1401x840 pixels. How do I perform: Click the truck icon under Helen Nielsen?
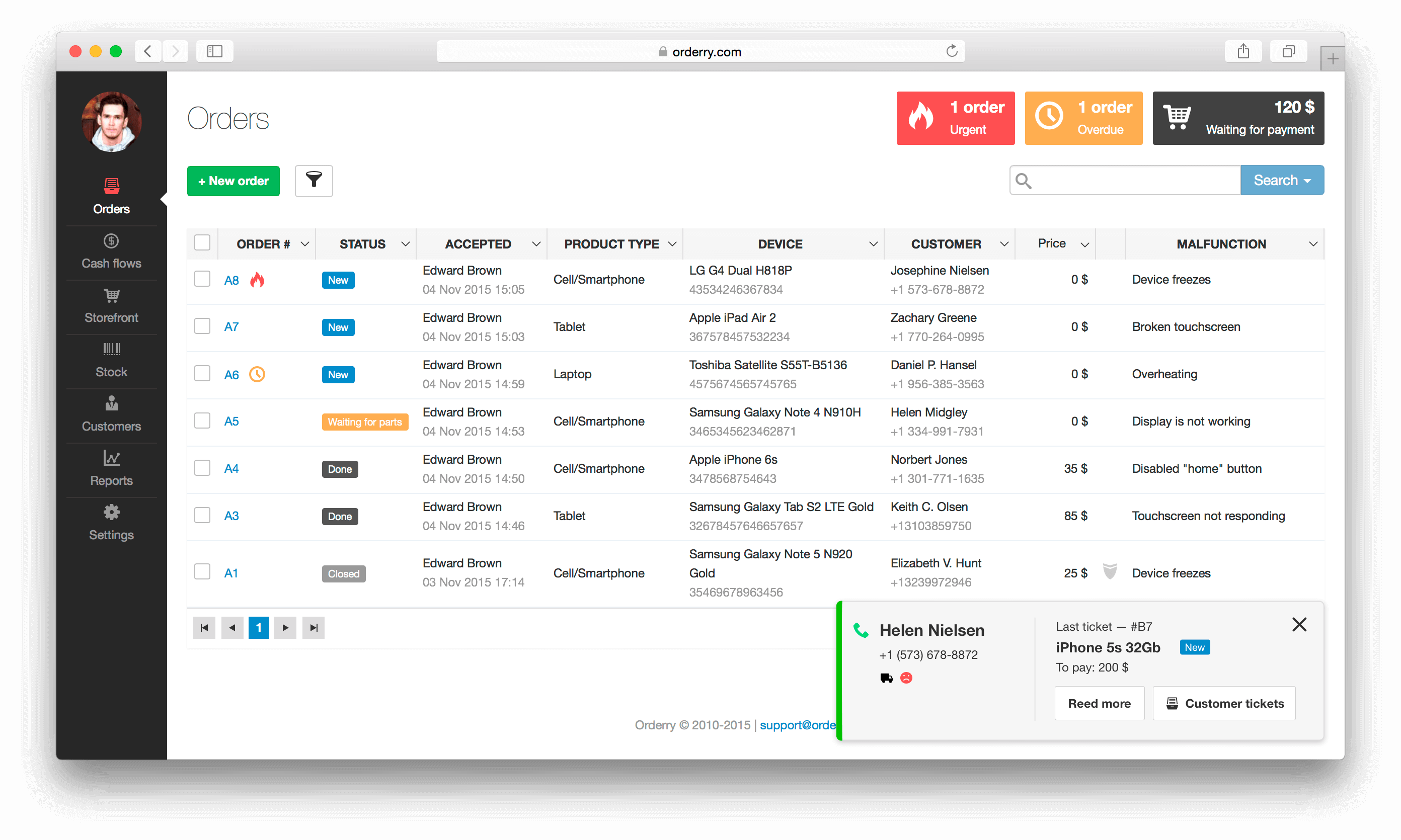pos(886,678)
